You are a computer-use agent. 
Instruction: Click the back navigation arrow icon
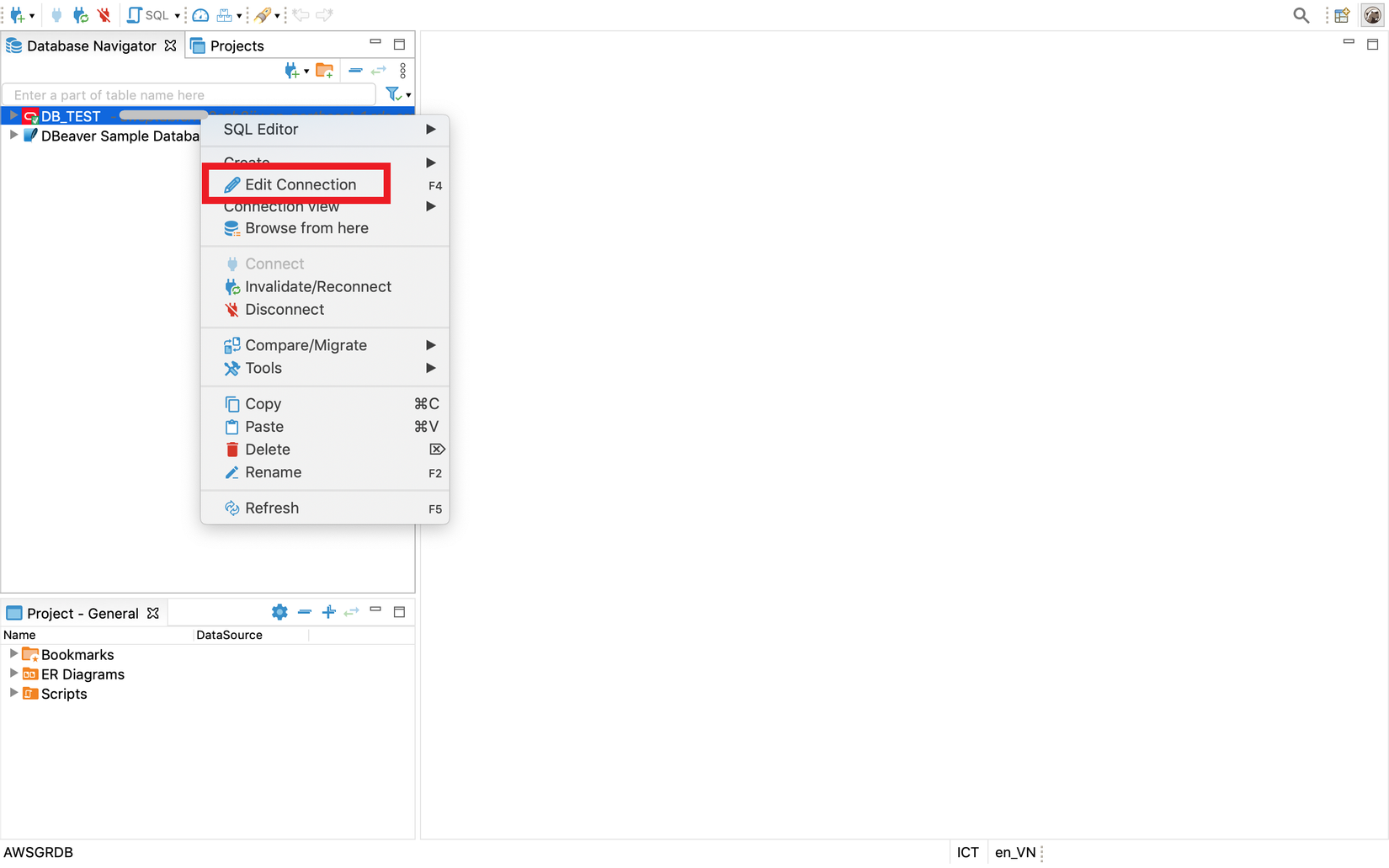[301, 15]
